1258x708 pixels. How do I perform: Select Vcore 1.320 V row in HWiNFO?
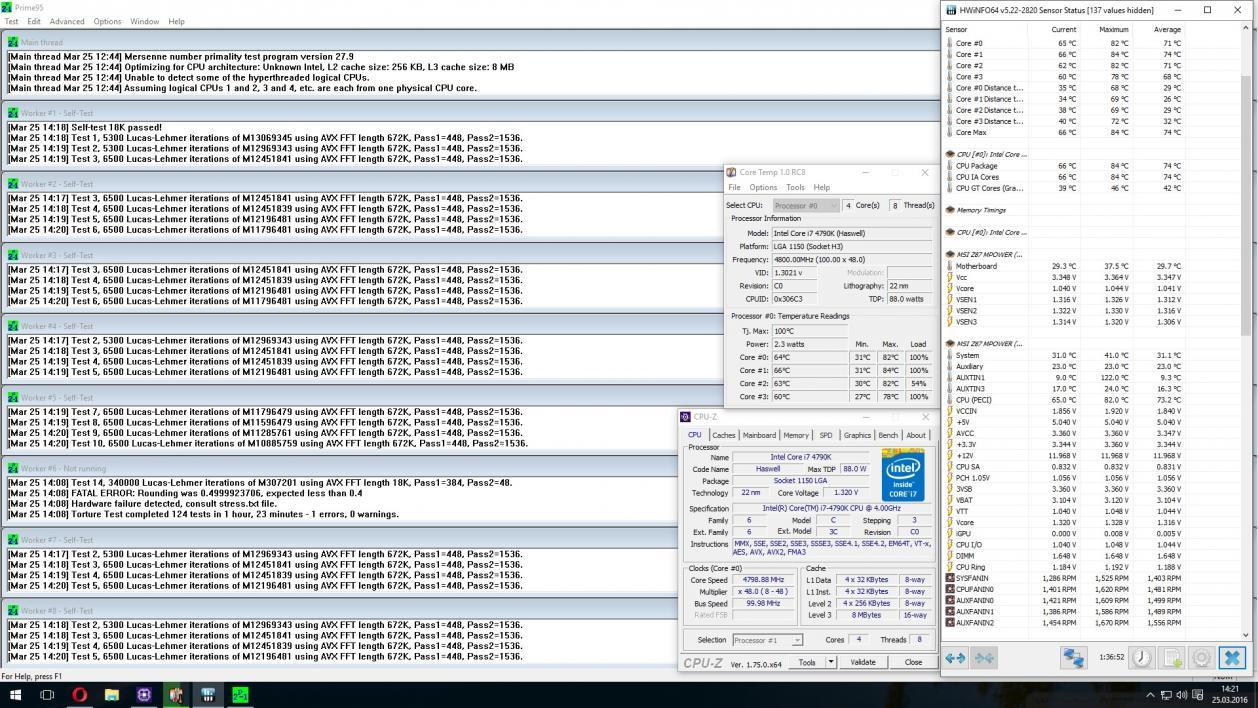pos(1065,522)
